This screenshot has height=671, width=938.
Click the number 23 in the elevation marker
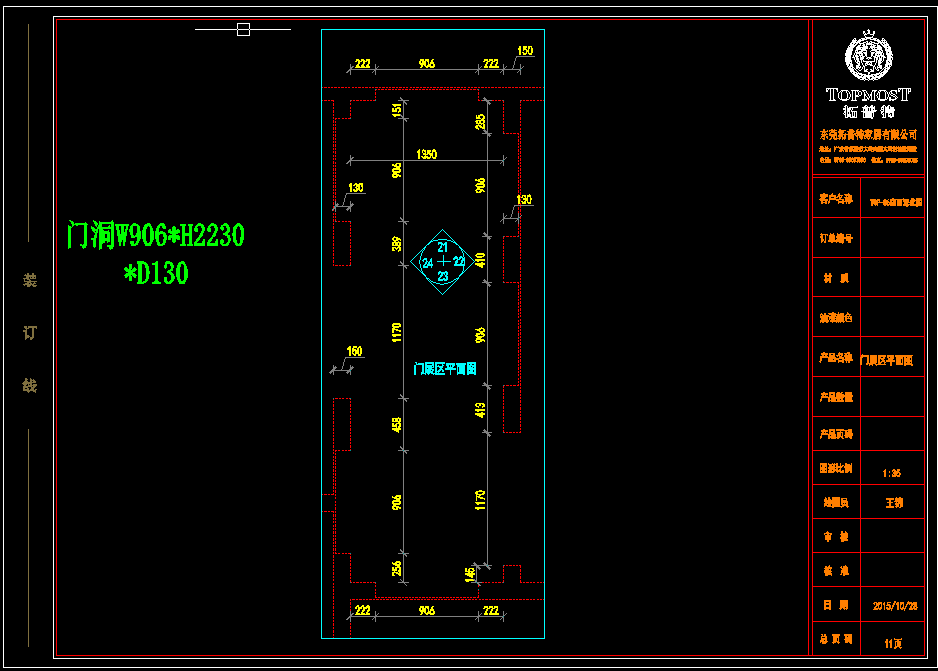(443, 276)
